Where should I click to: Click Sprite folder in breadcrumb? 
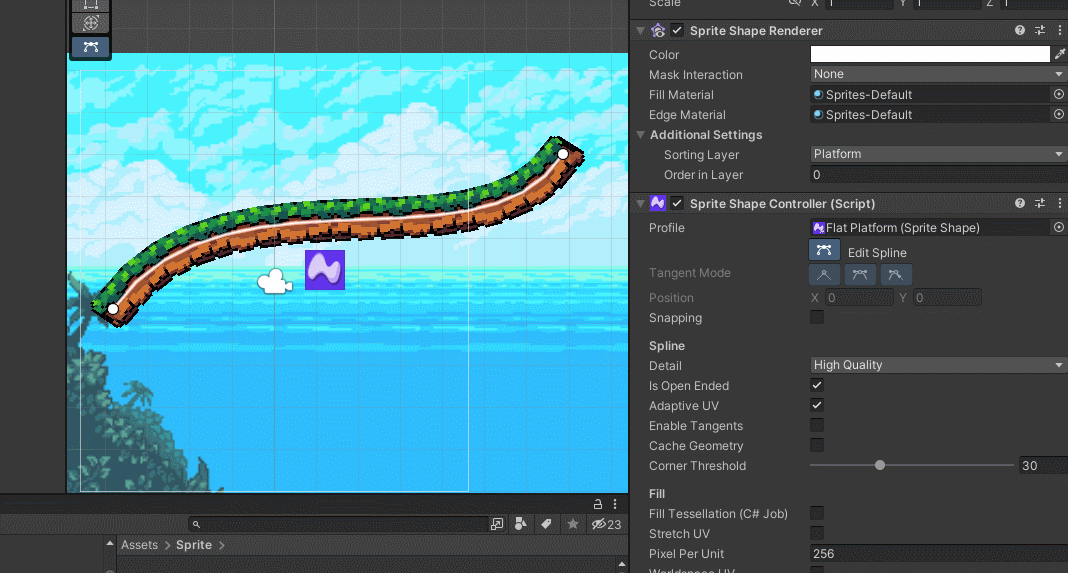[x=193, y=545]
